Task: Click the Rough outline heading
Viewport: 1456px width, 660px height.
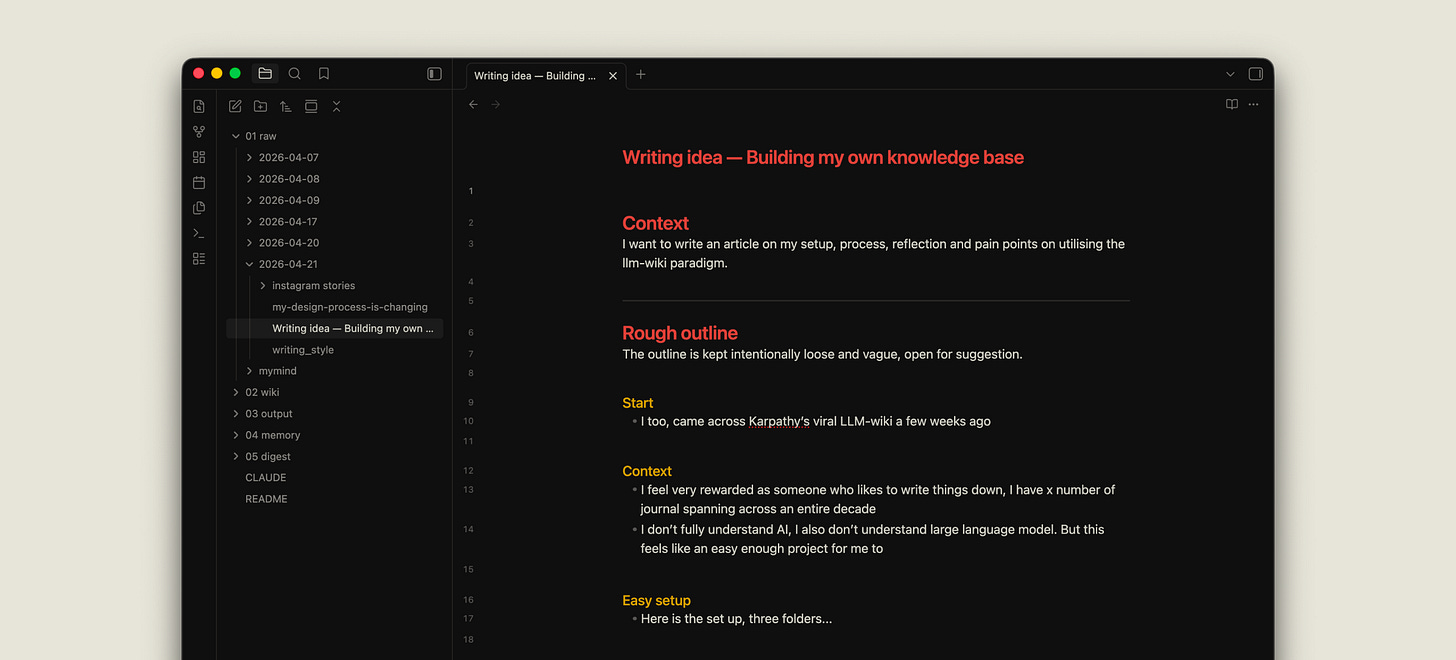Action: pos(680,333)
